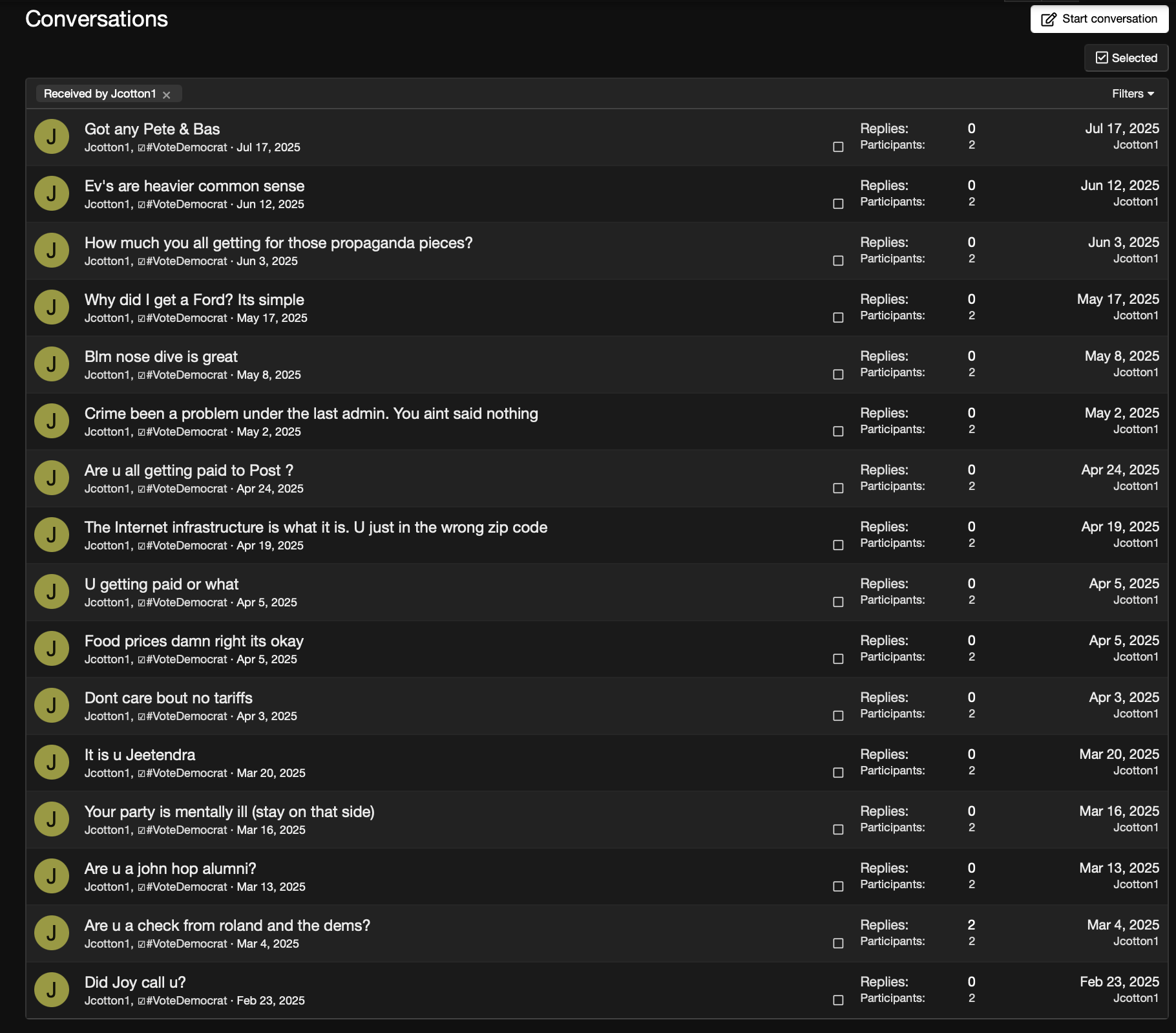Click avatar beside 'Your party is mentally ill'
1176x1033 pixels.
tap(52, 819)
